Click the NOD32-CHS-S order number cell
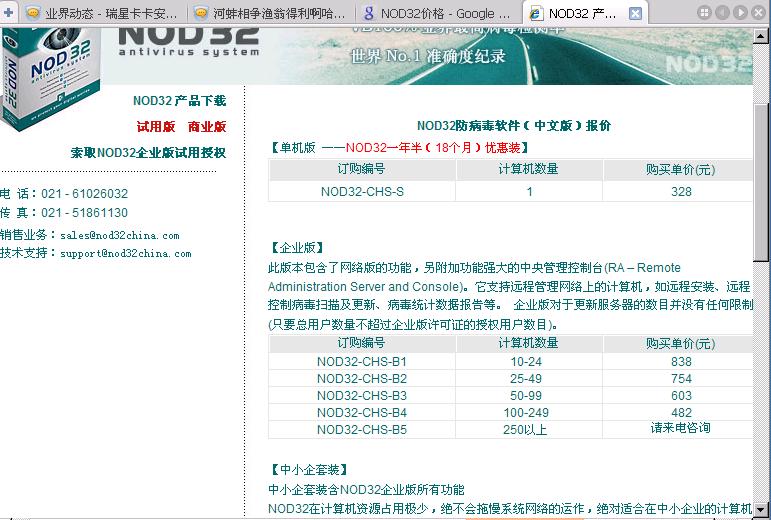771x520 pixels. point(362,192)
